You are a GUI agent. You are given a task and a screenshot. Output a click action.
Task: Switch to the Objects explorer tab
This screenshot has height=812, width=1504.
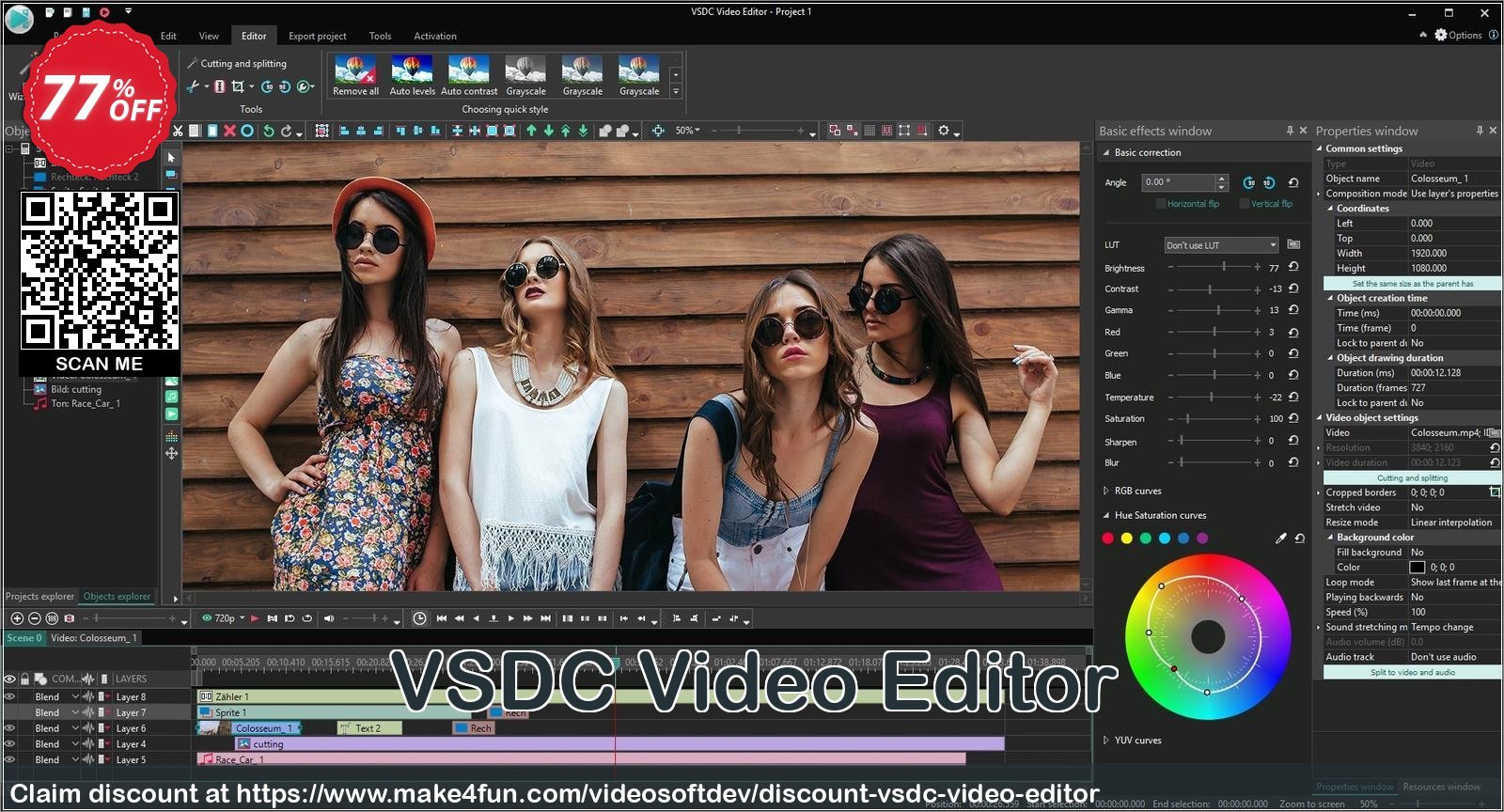pos(117,596)
